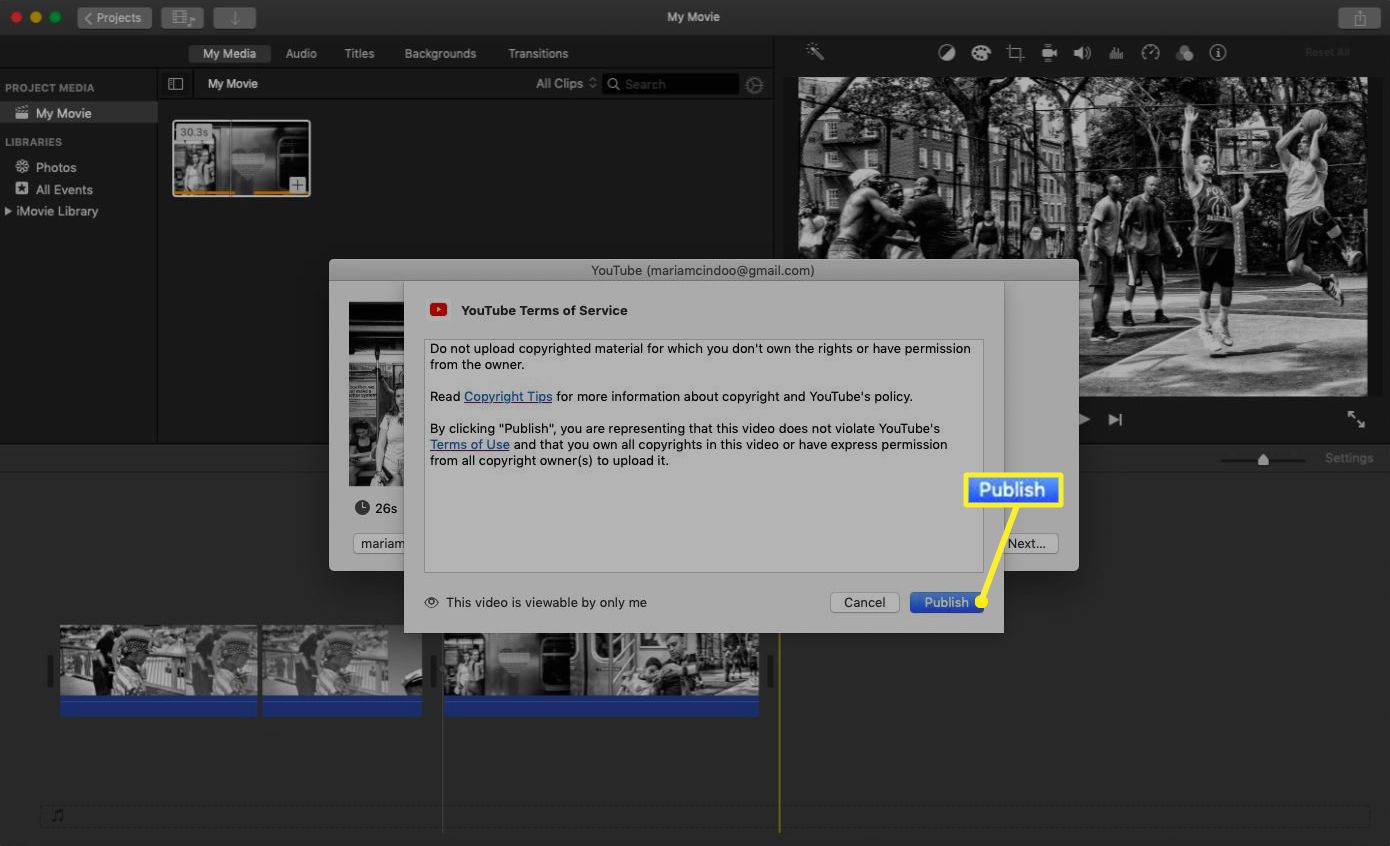The height and width of the screenshot is (846, 1390).
Task: Click the fullscreen expand arrows in viewer
Action: 1356,420
